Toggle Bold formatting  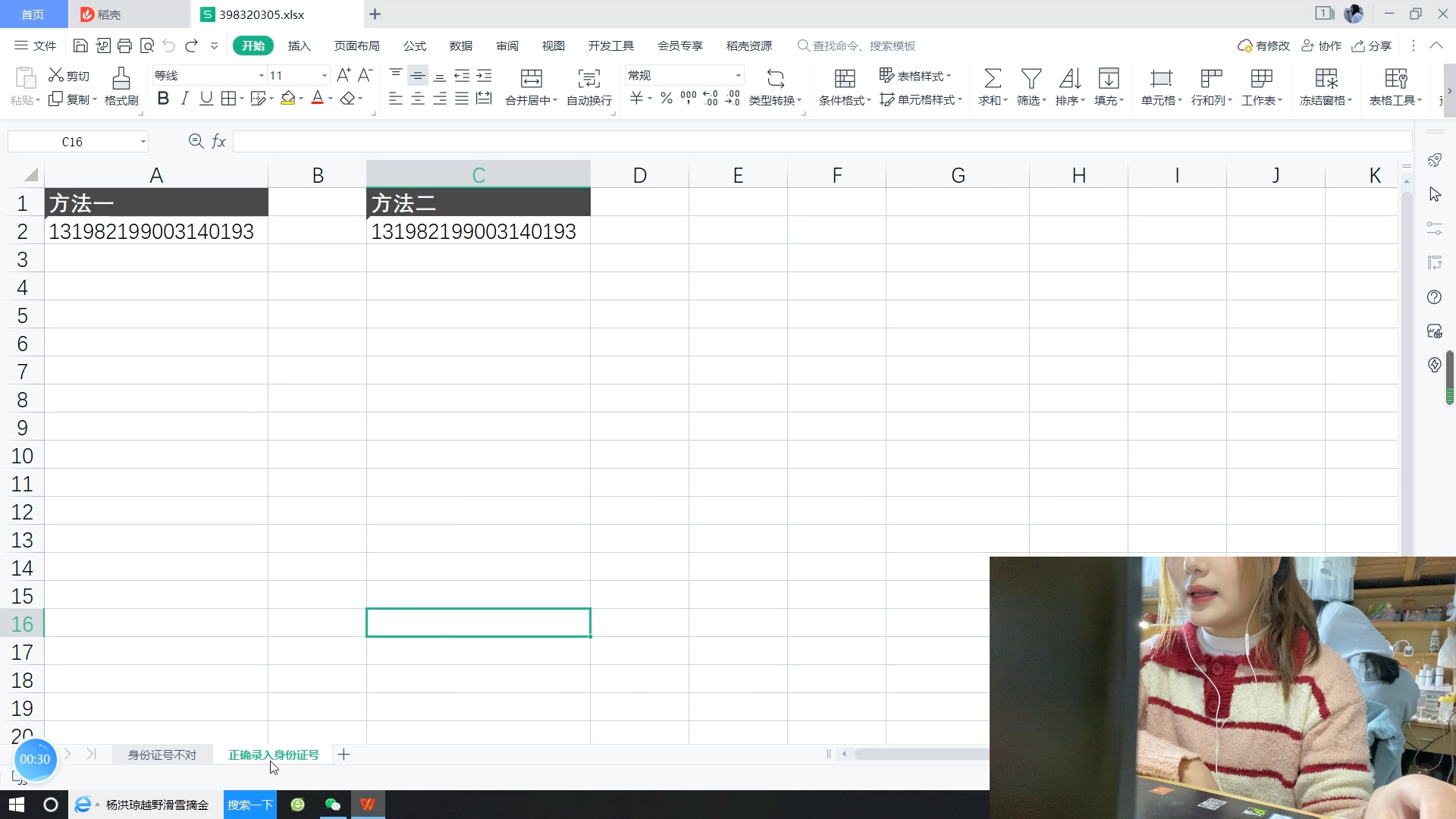[163, 99]
